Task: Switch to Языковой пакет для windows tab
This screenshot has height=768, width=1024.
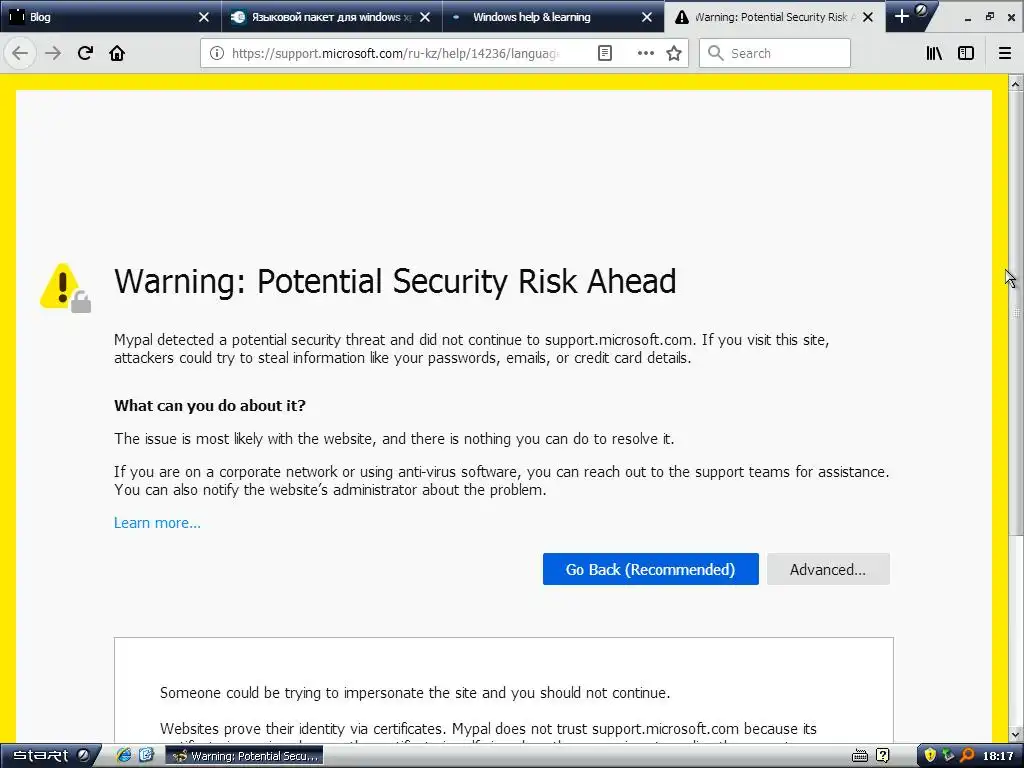Action: click(332, 17)
